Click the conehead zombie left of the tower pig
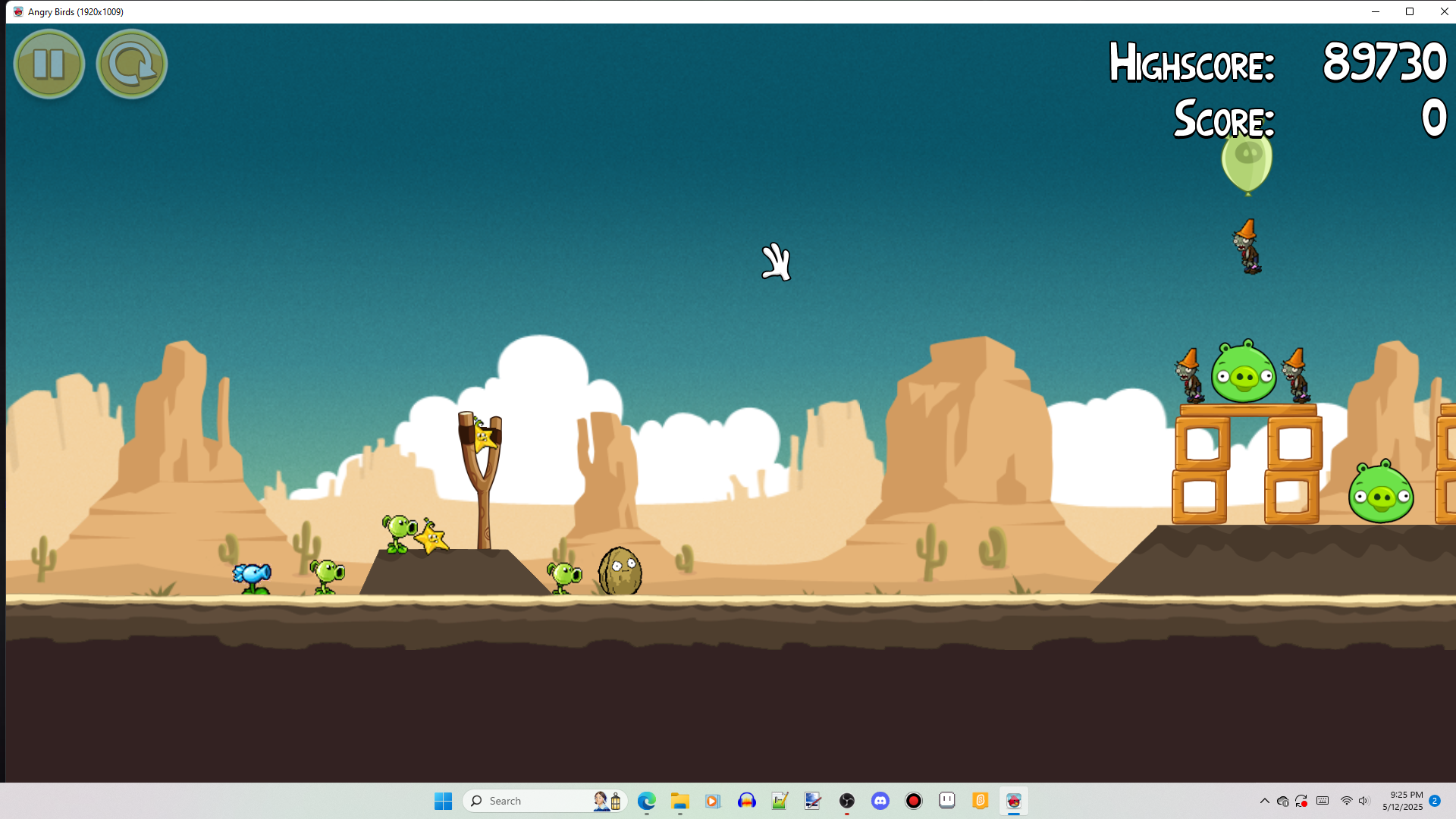The image size is (1456, 819). [1188, 375]
